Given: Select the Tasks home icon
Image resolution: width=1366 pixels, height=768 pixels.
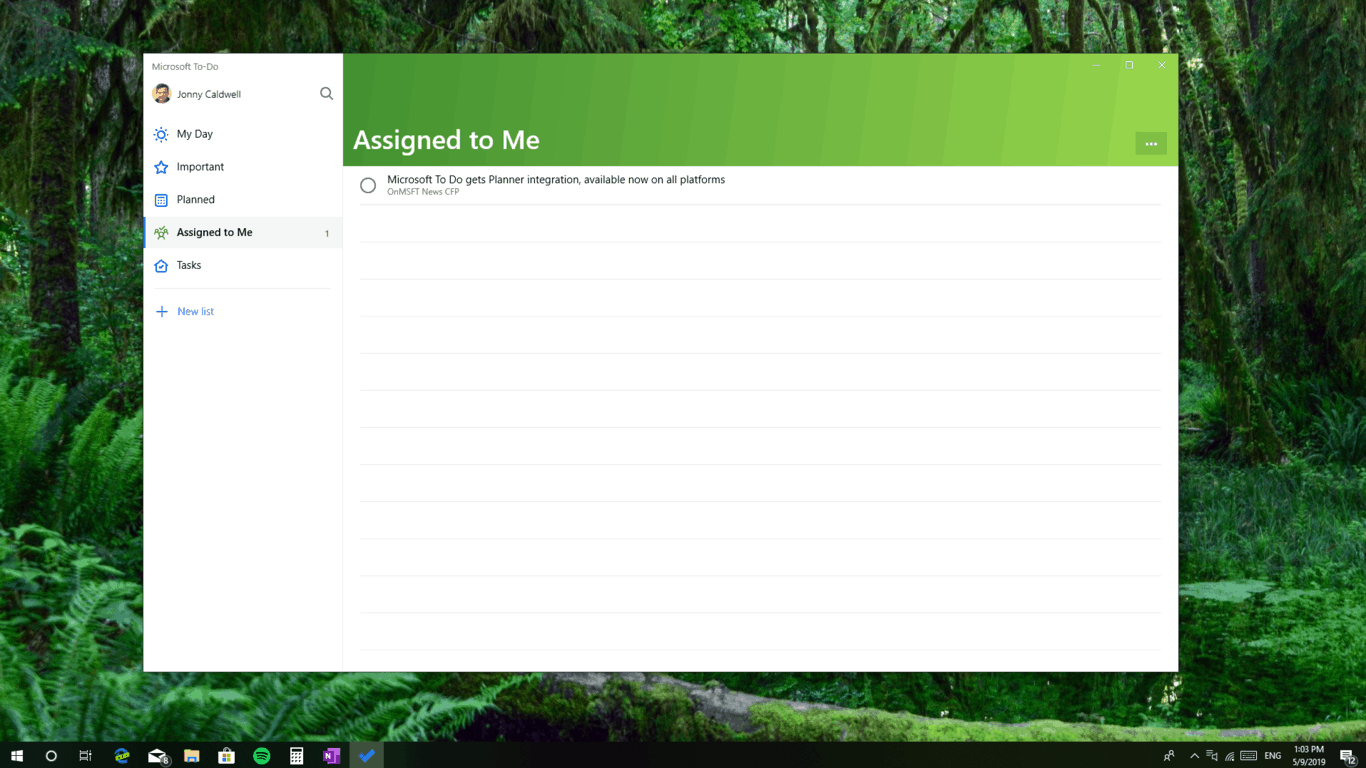Looking at the screenshot, I should pyautogui.click(x=161, y=266).
